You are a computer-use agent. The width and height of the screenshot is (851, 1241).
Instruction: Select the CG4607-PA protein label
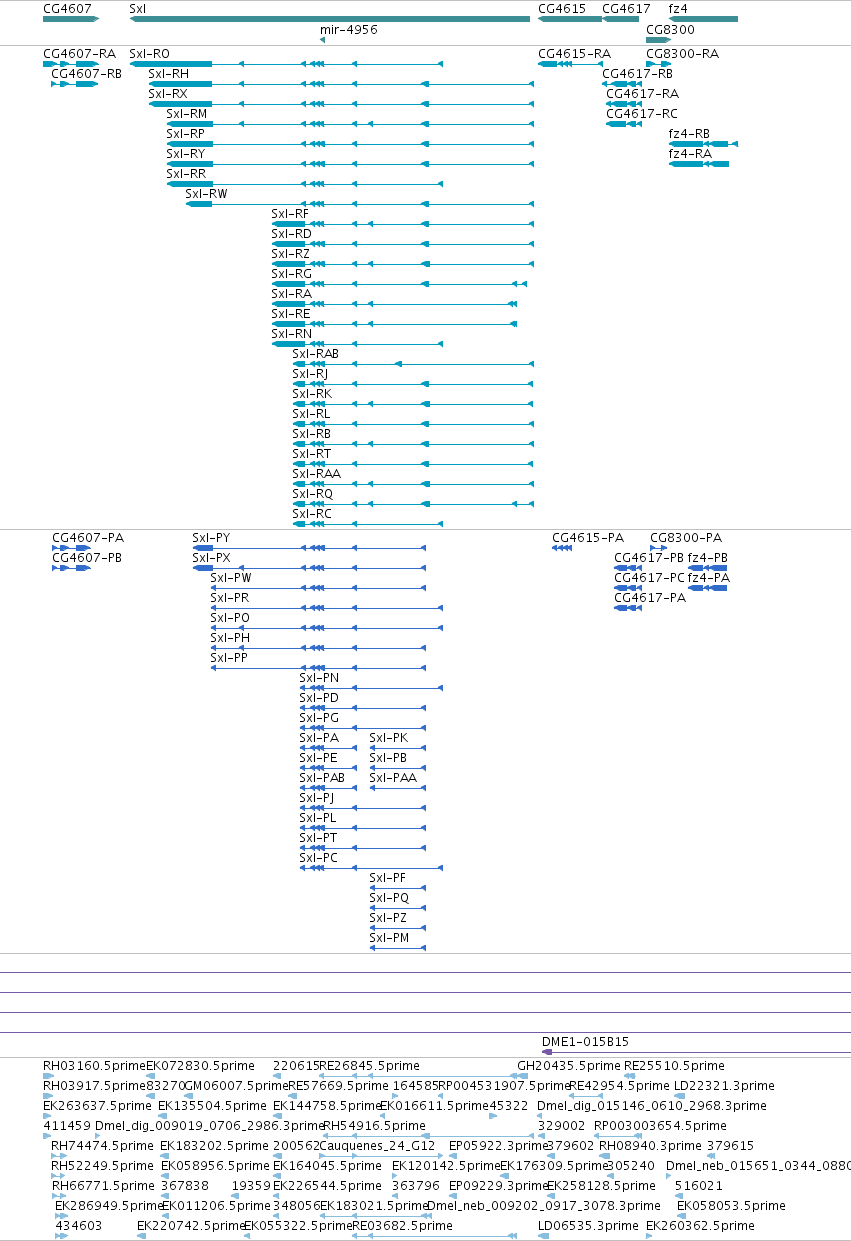pyautogui.click(x=88, y=538)
